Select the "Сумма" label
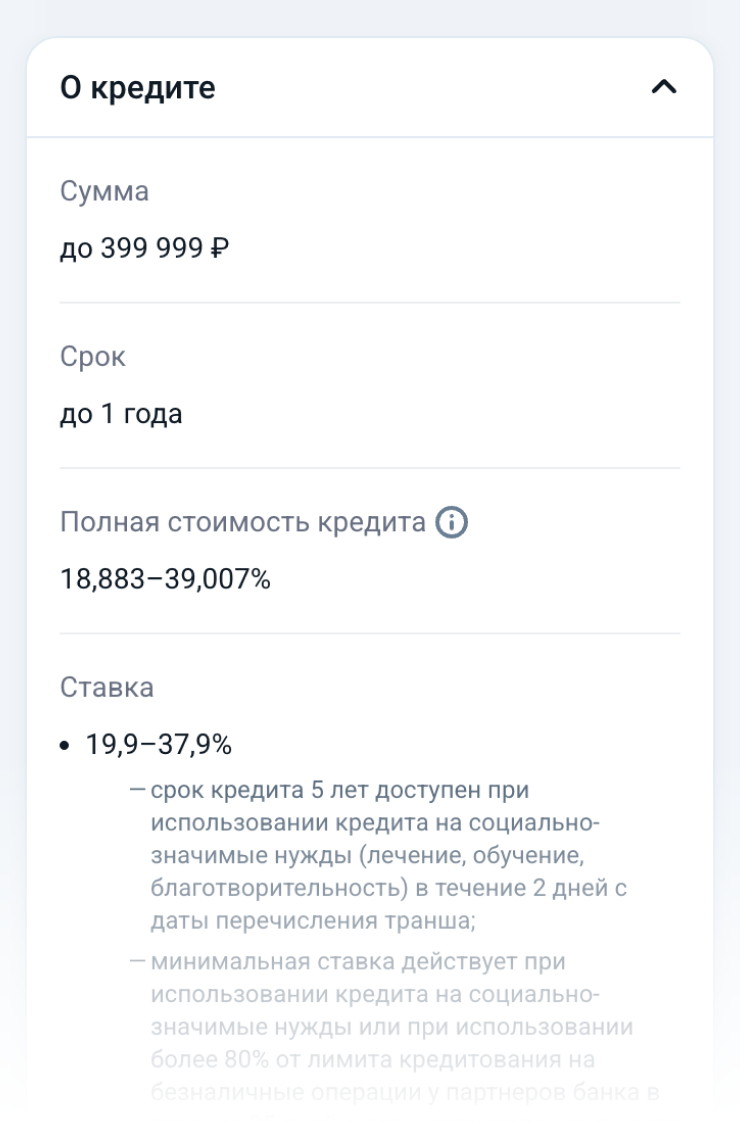 tap(105, 191)
